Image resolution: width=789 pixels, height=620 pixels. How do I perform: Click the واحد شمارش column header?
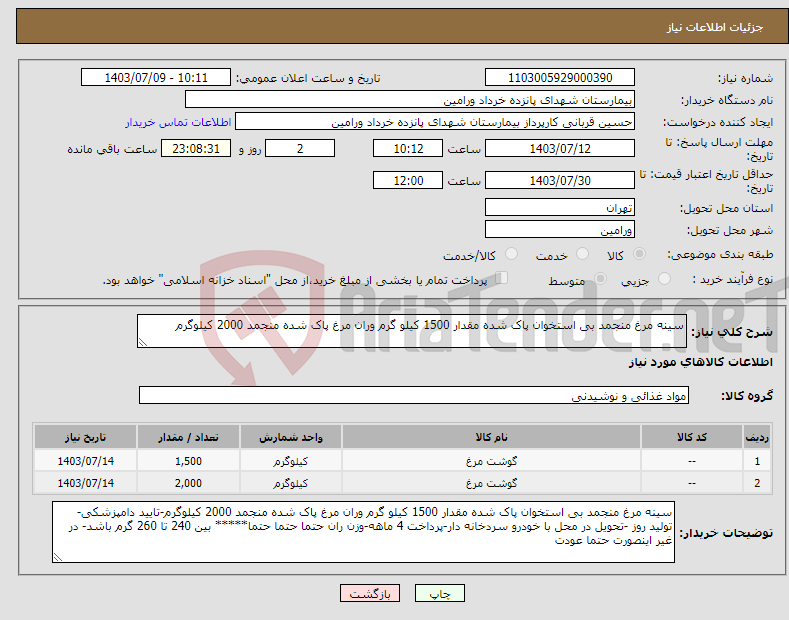291,437
